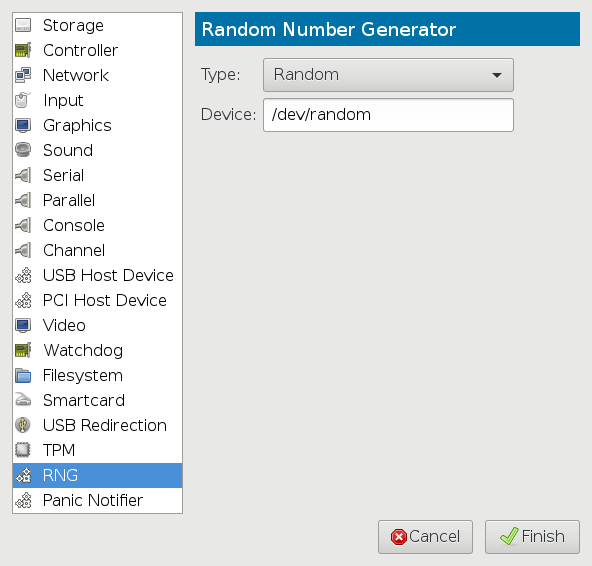This screenshot has height=566, width=592.
Task: Click the Filesystem folder icon
Action: [23, 375]
